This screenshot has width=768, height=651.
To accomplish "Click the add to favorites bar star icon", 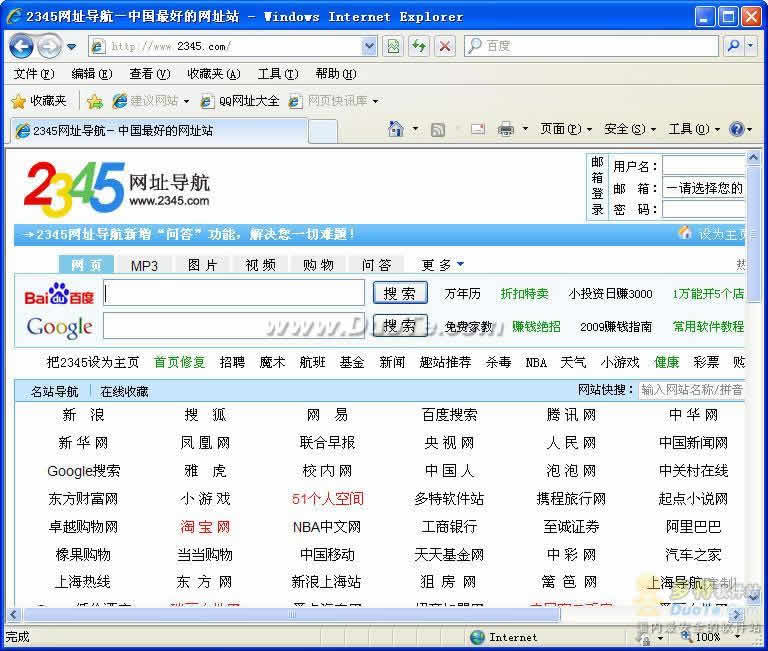I will pyautogui.click(x=95, y=101).
